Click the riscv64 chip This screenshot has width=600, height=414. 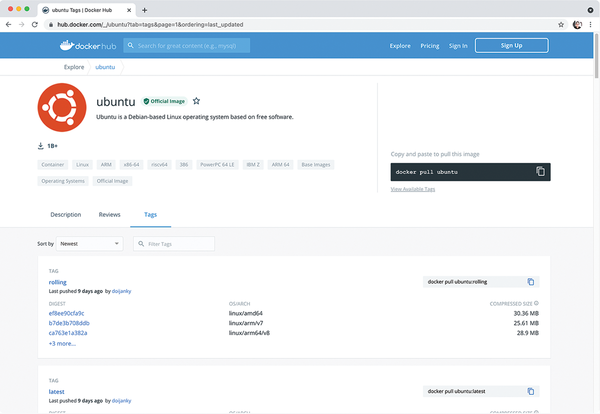click(159, 165)
